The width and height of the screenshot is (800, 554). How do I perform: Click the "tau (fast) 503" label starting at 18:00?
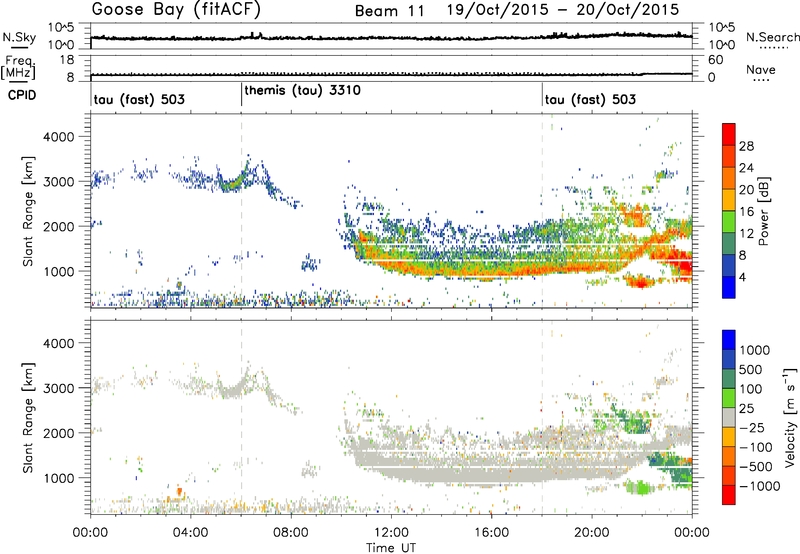click(590, 99)
